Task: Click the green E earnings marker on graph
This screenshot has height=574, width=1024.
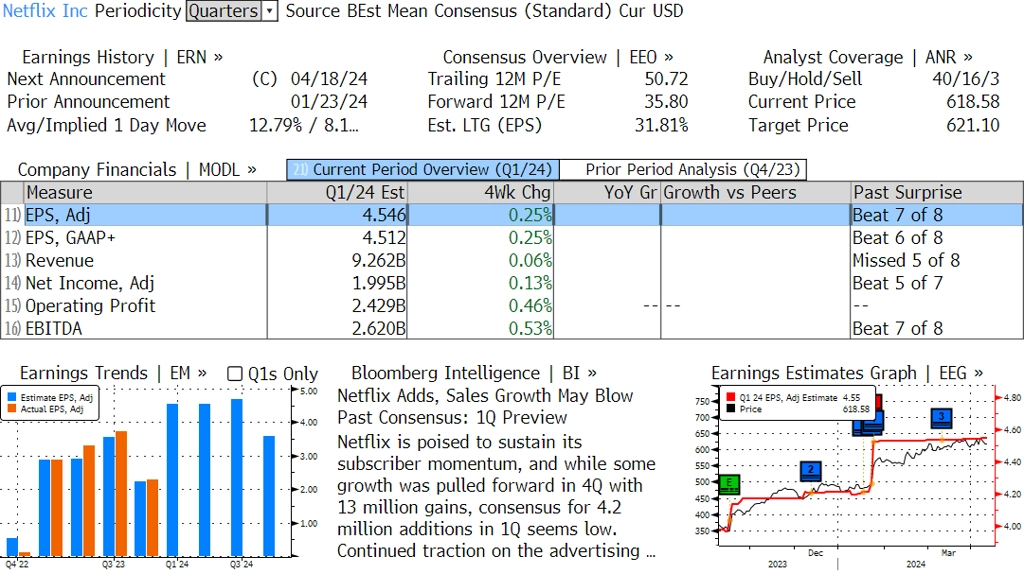Action: click(x=729, y=484)
